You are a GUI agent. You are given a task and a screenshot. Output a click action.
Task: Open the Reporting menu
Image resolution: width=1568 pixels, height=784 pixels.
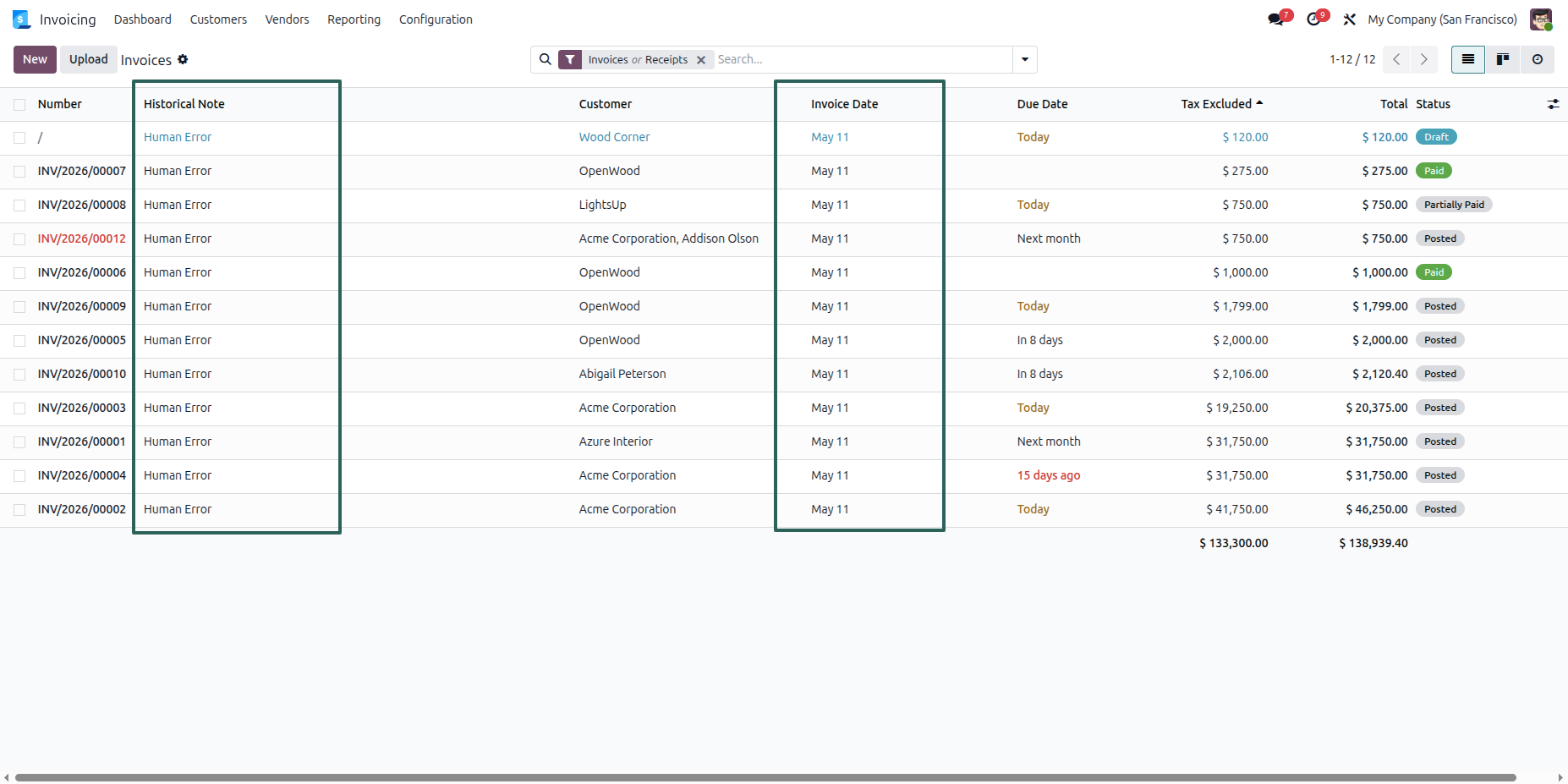tap(354, 19)
